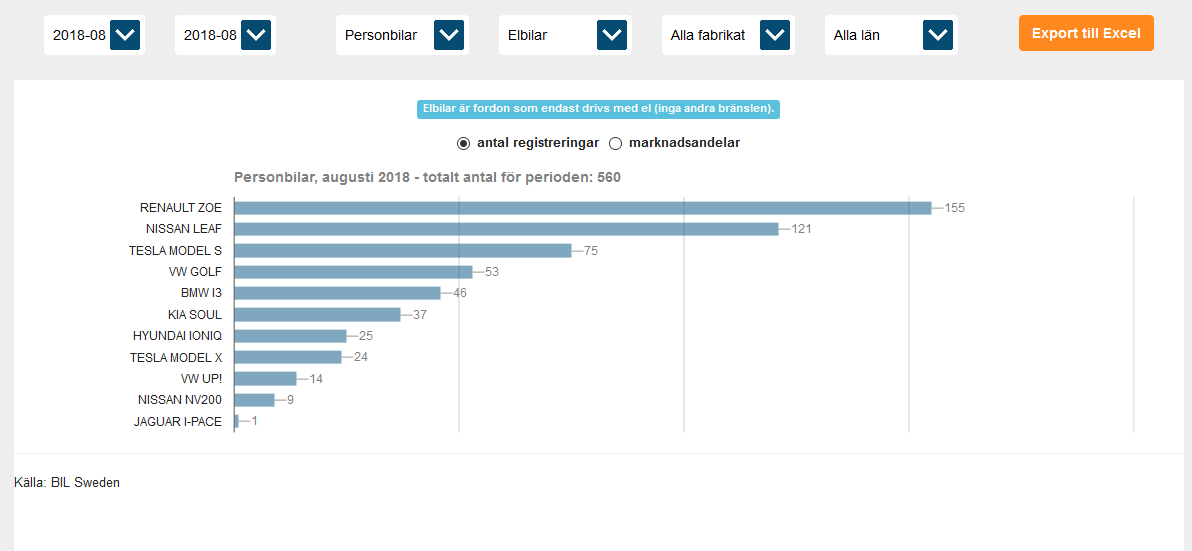Screen dimensions: 1192x551
Task: Click the TESLA MODEL X axis label
Action: point(176,356)
